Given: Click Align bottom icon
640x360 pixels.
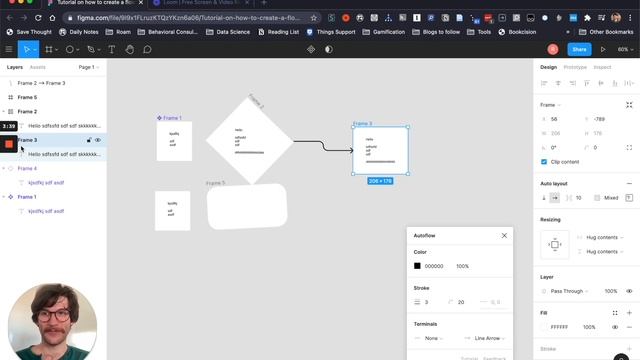Looking at the screenshot, I should coord(615,83).
